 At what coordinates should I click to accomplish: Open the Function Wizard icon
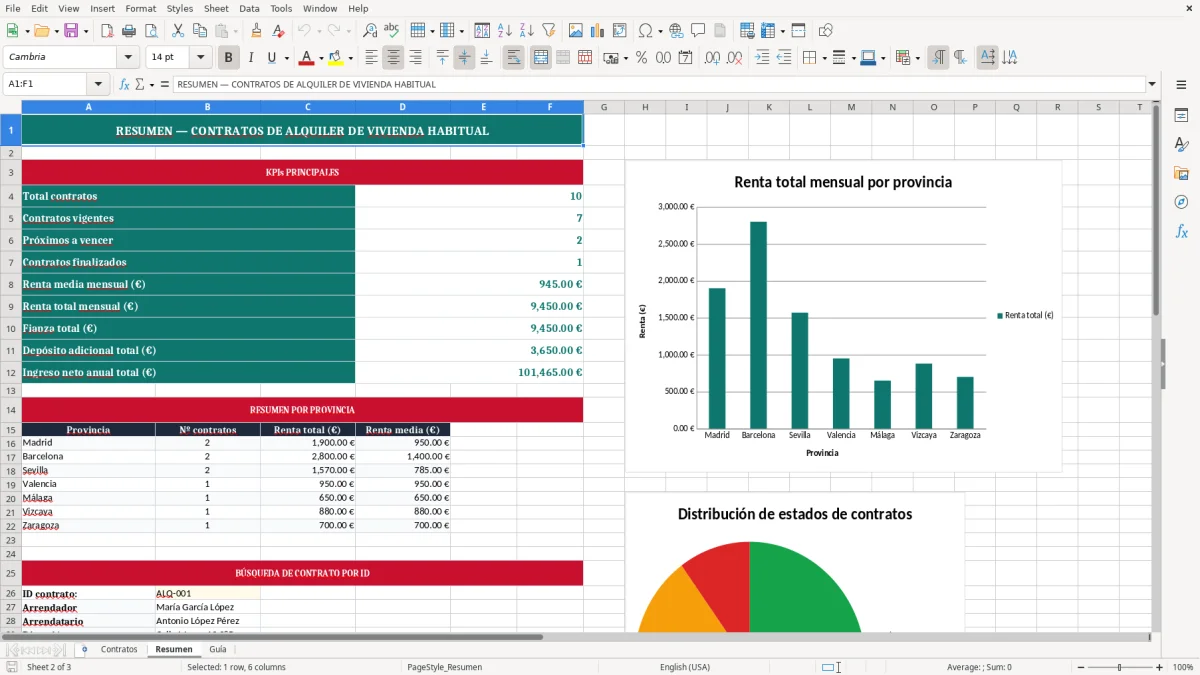click(x=125, y=85)
